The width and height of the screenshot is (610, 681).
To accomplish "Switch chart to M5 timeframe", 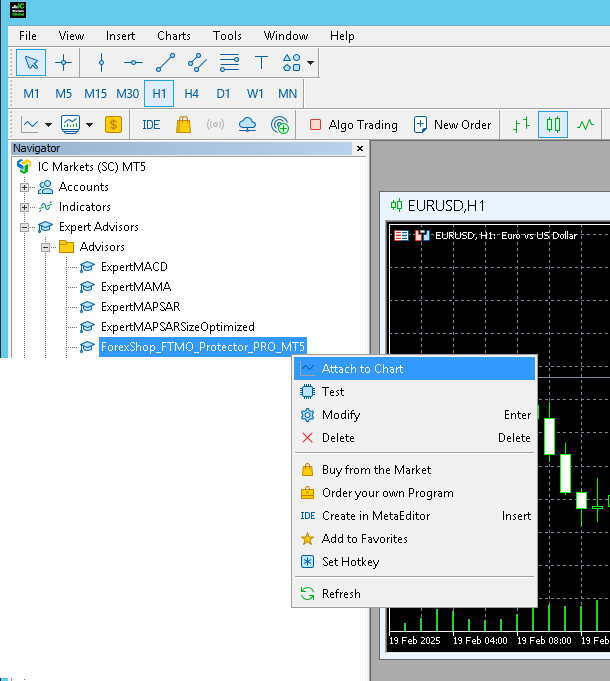I will (x=63, y=93).
